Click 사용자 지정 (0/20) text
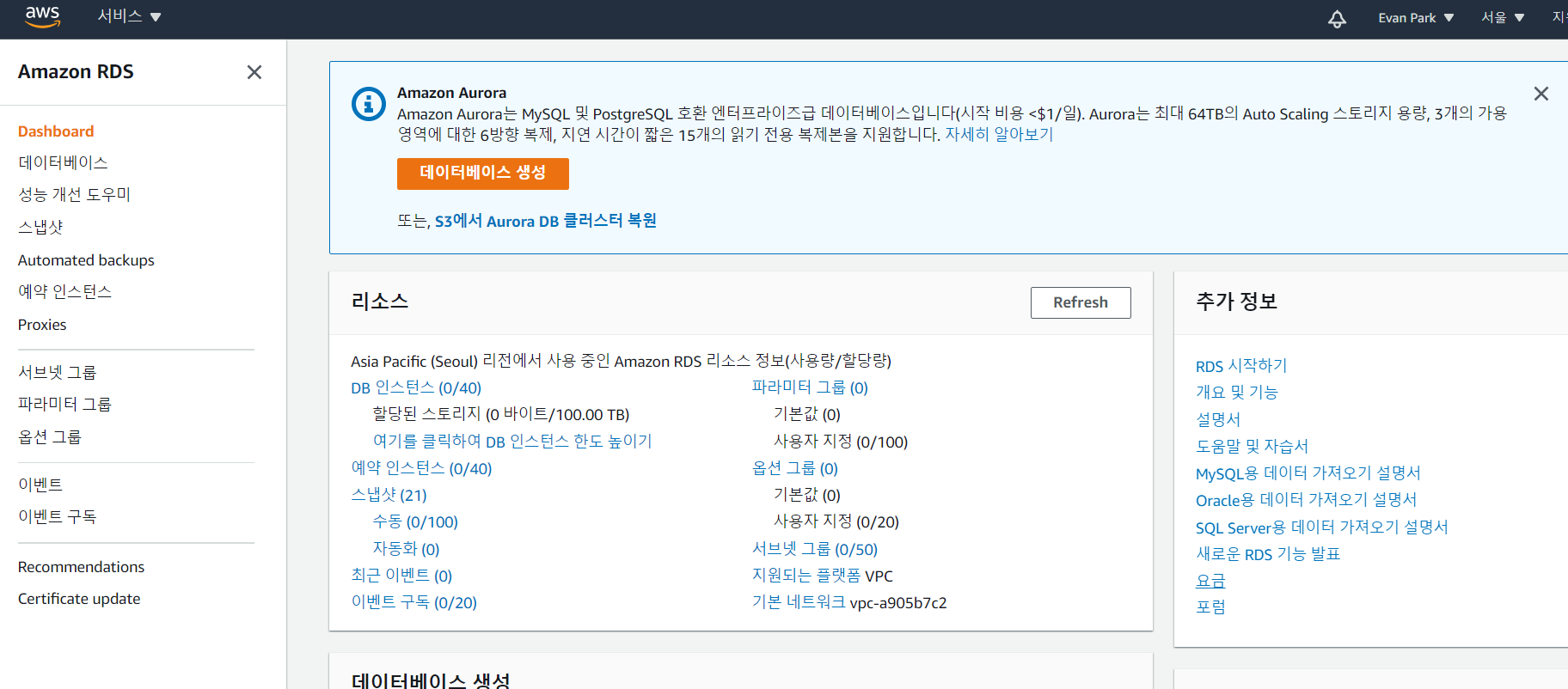This screenshot has height=689, width=1568. 836,521
